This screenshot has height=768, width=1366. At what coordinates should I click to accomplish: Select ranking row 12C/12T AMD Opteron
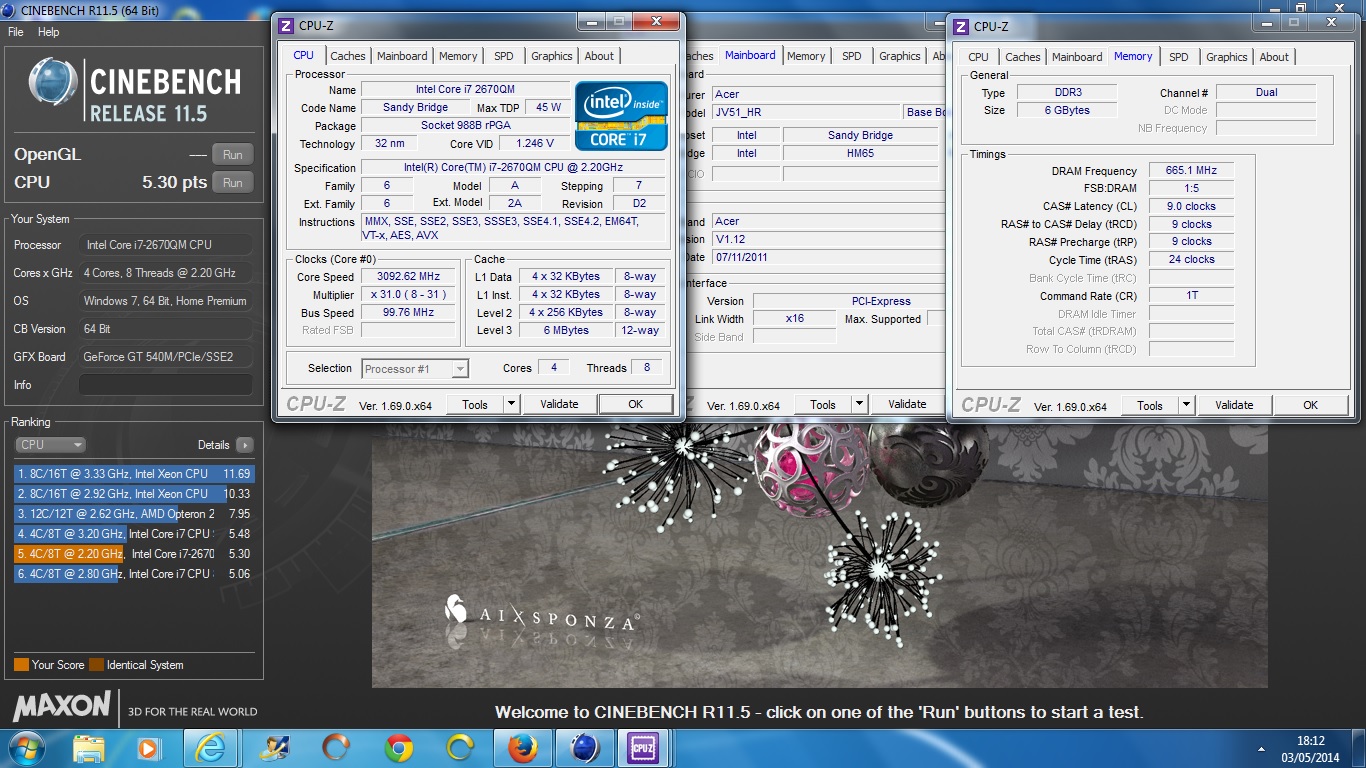click(134, 514)
